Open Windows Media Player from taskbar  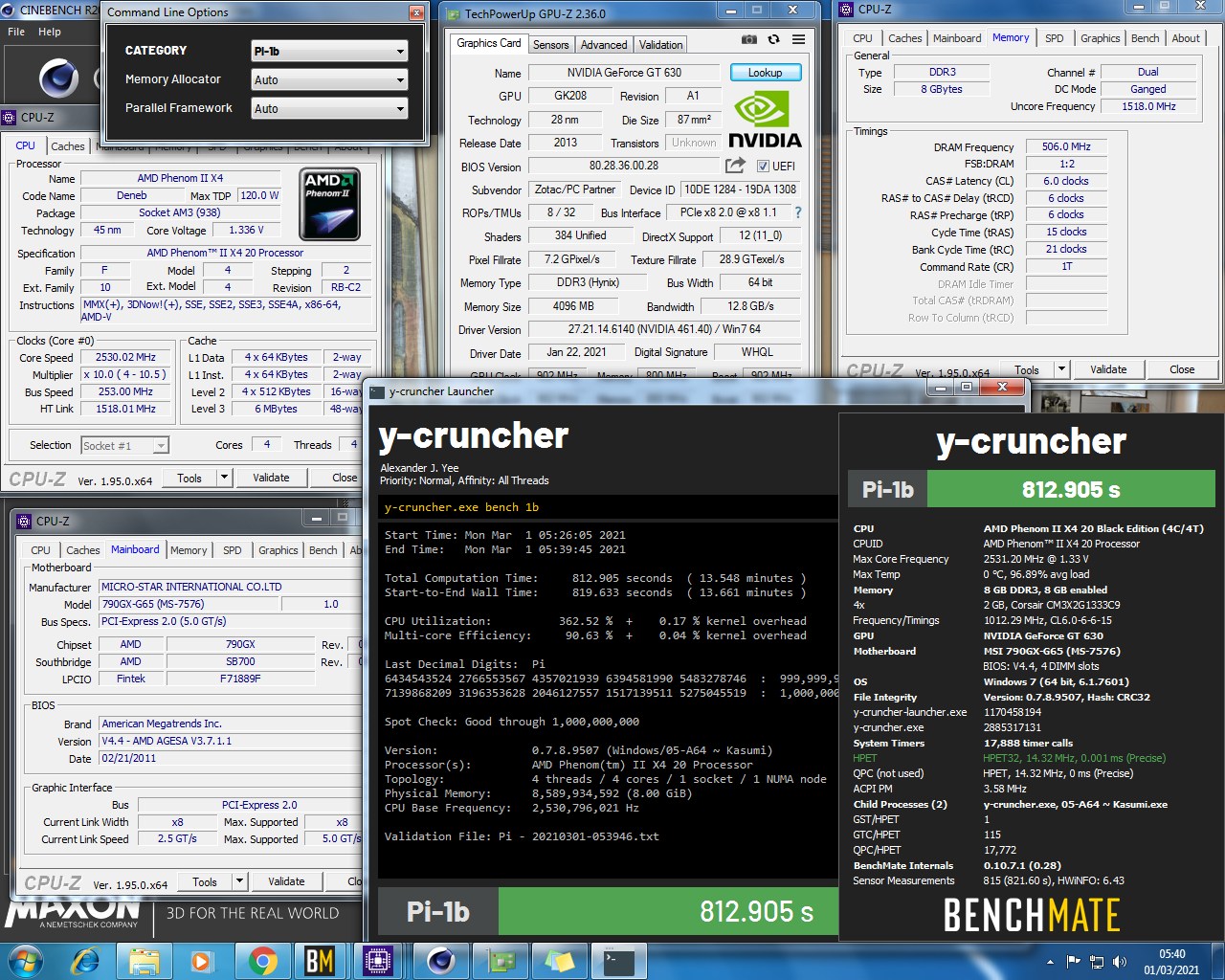tap(202, 961)
